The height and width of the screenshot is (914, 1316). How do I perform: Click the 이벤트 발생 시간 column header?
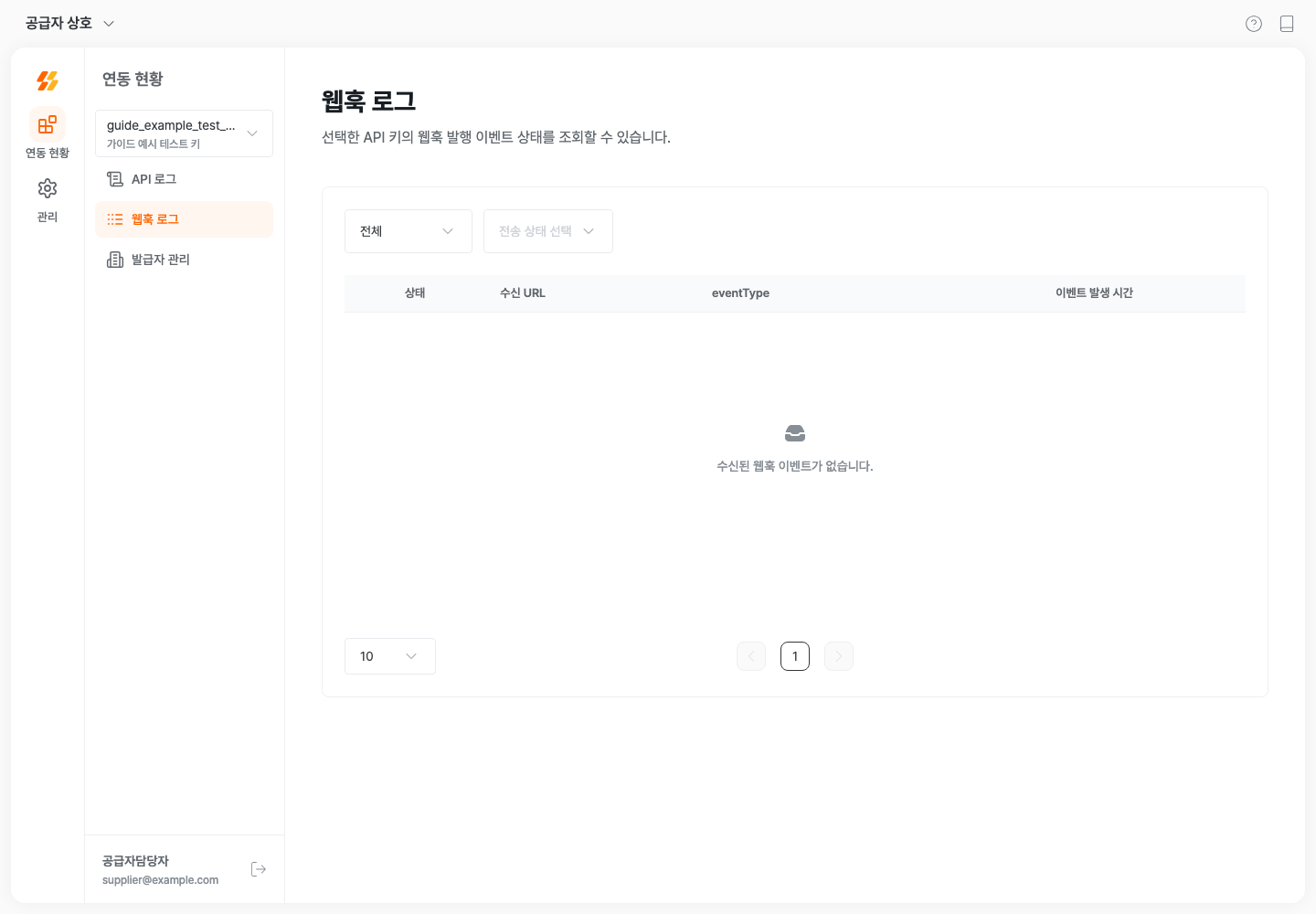click(x=1094, y=293)
